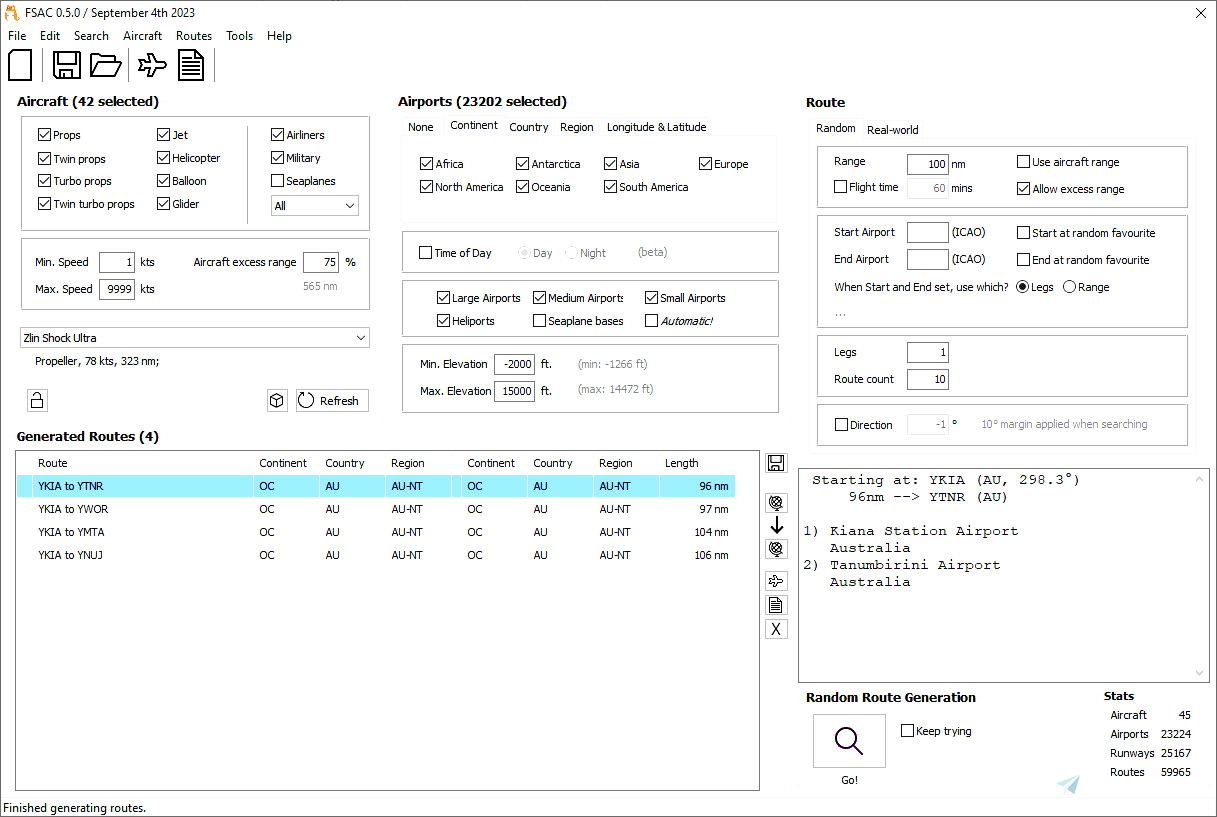Switch to the Real-world route tab
This screenshot has height=817, width=1217.
[x=892, y=130]
